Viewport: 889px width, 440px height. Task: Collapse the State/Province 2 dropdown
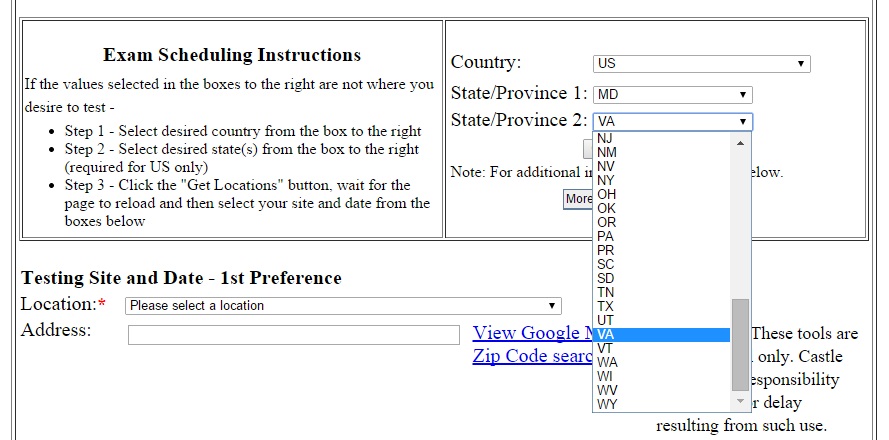point(672,122)
